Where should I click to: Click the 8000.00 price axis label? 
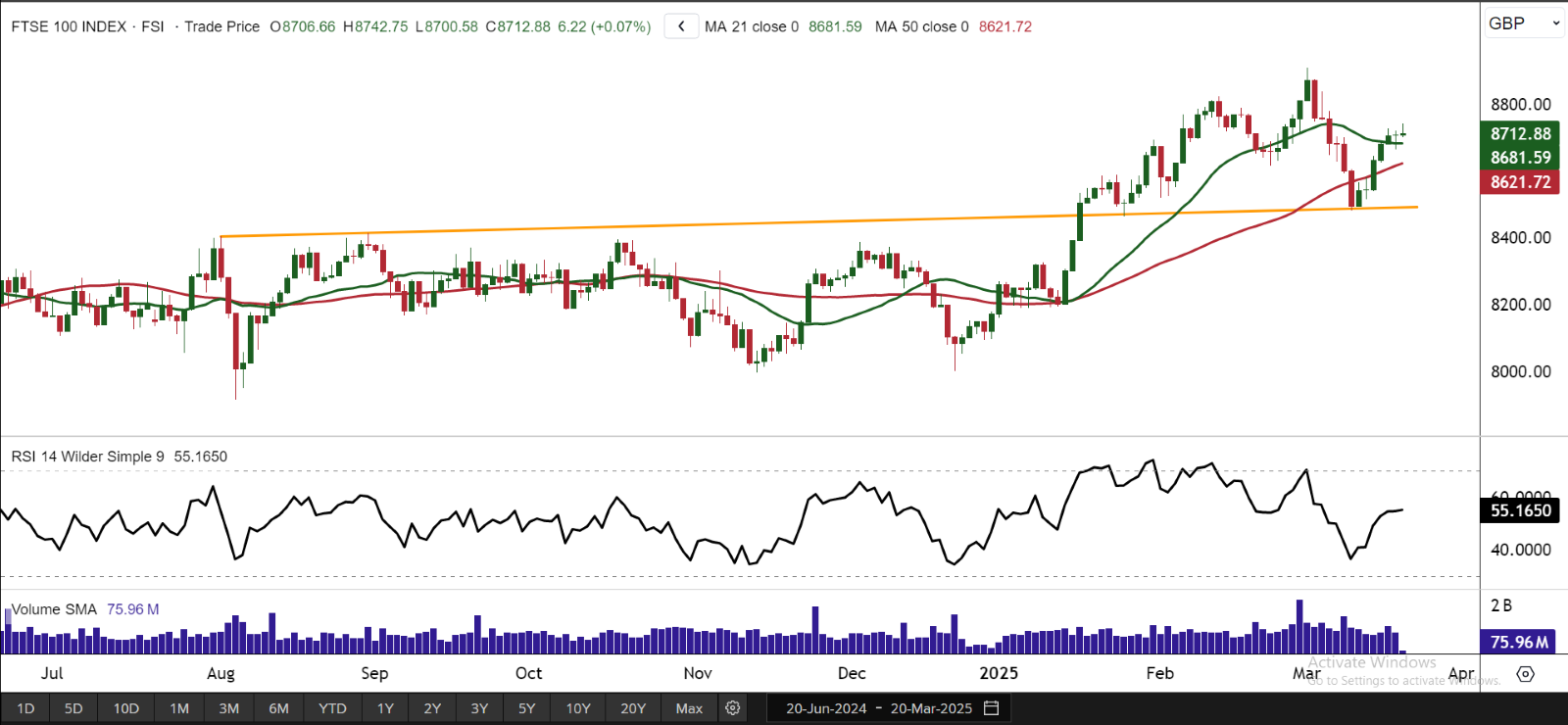[1521, 371]
